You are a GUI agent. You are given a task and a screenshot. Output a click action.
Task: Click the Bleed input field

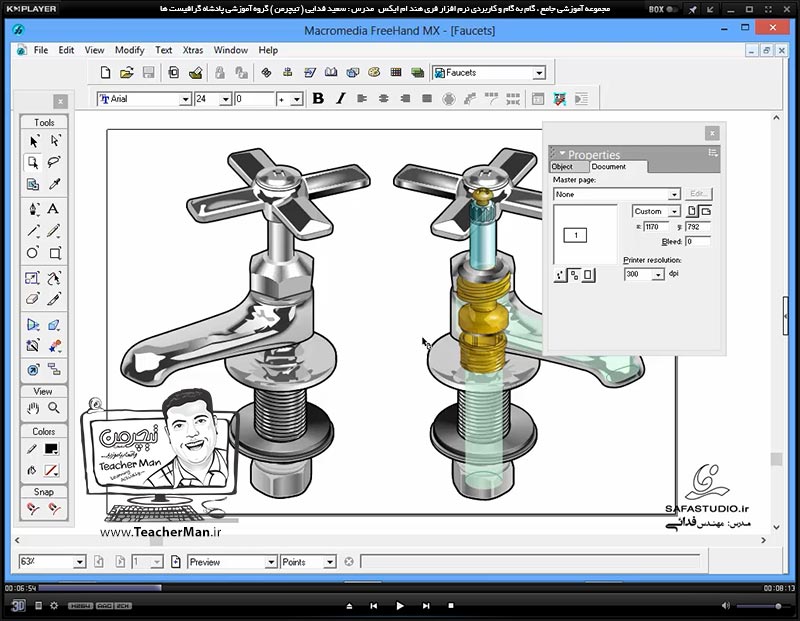697,241
